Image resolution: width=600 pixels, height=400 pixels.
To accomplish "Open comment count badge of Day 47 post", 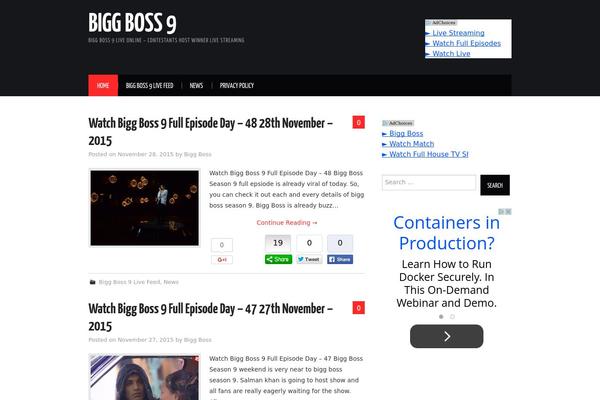I will (359, 308).
